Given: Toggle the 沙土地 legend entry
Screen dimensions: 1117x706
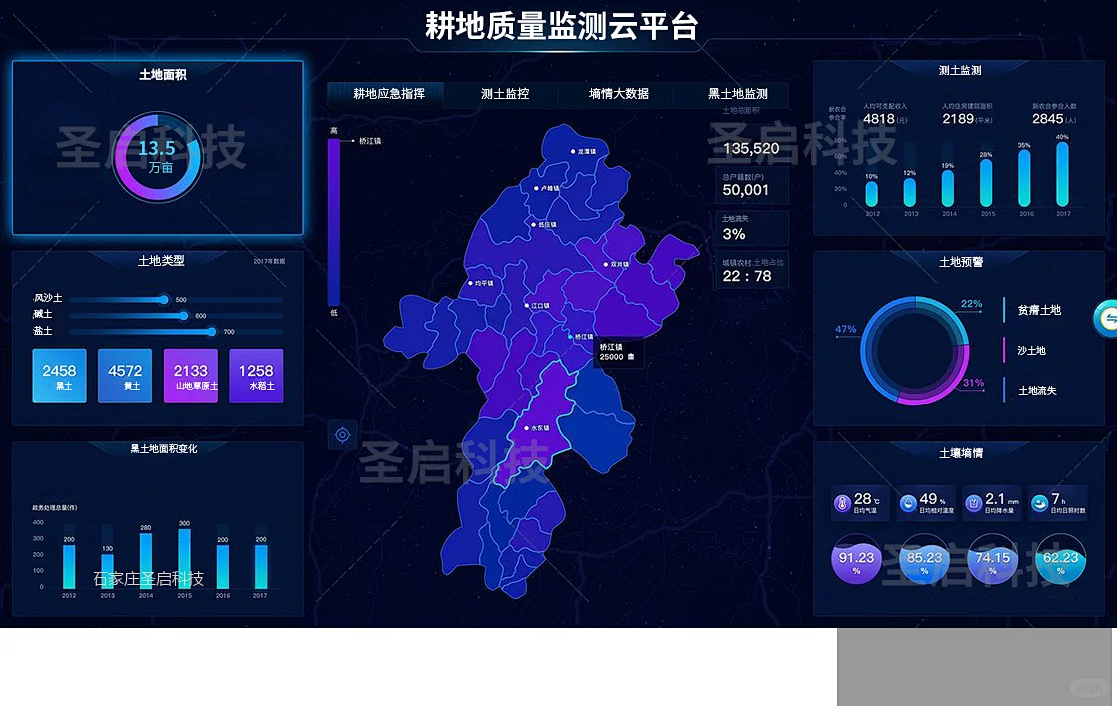Looking at the screenshot, I should (x=1030, y=350).
